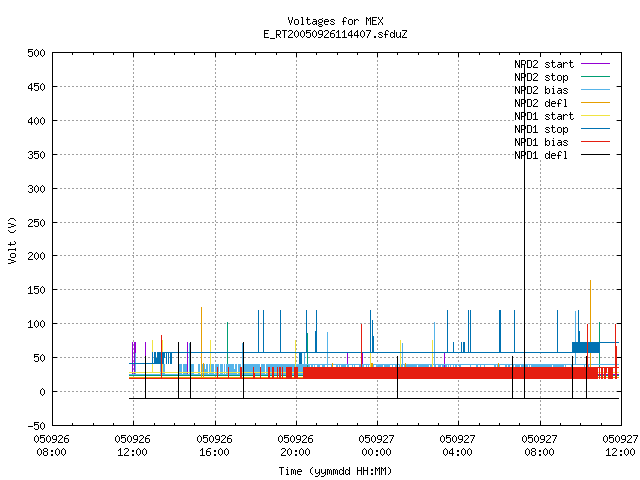
Task: Click the 'NPD2 bias' legend label
Action: coord(541,90)
